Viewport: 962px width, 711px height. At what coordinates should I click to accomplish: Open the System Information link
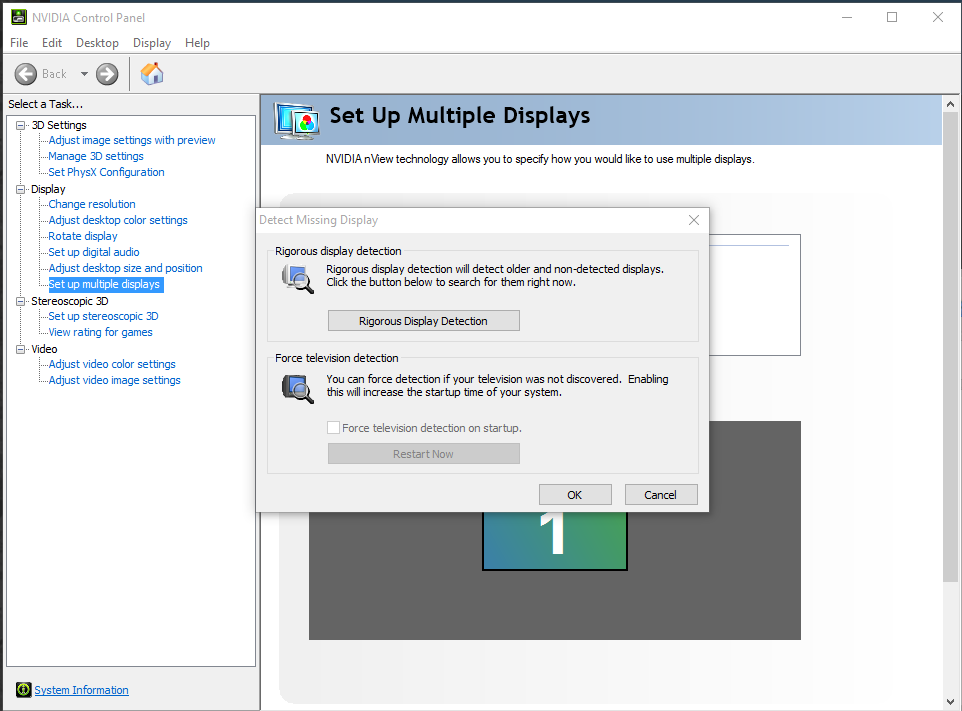[x=81, y=690]
